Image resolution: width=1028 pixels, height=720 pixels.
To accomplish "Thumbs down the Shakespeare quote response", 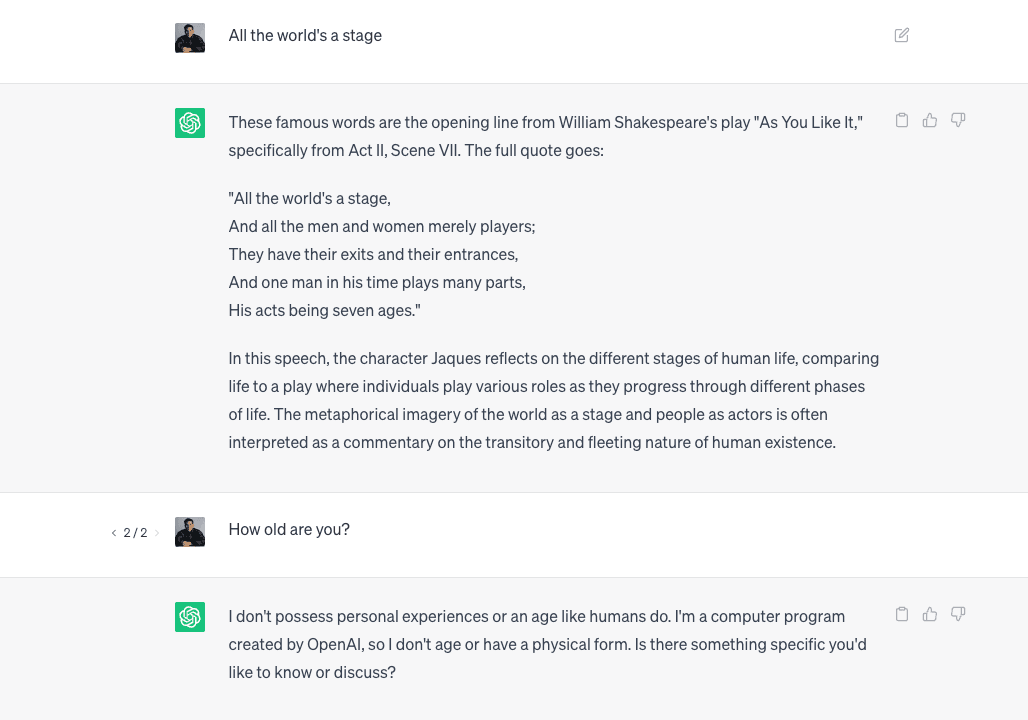I will (958, 120).
